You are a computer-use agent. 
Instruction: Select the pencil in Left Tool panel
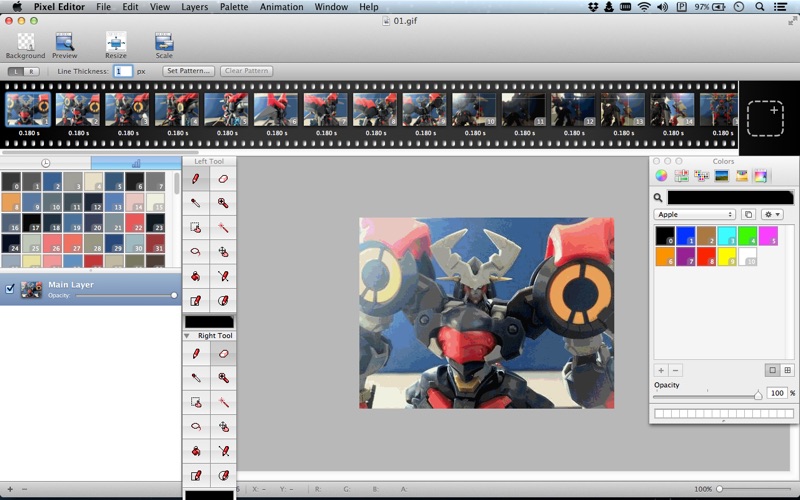[x=196, y=178]
